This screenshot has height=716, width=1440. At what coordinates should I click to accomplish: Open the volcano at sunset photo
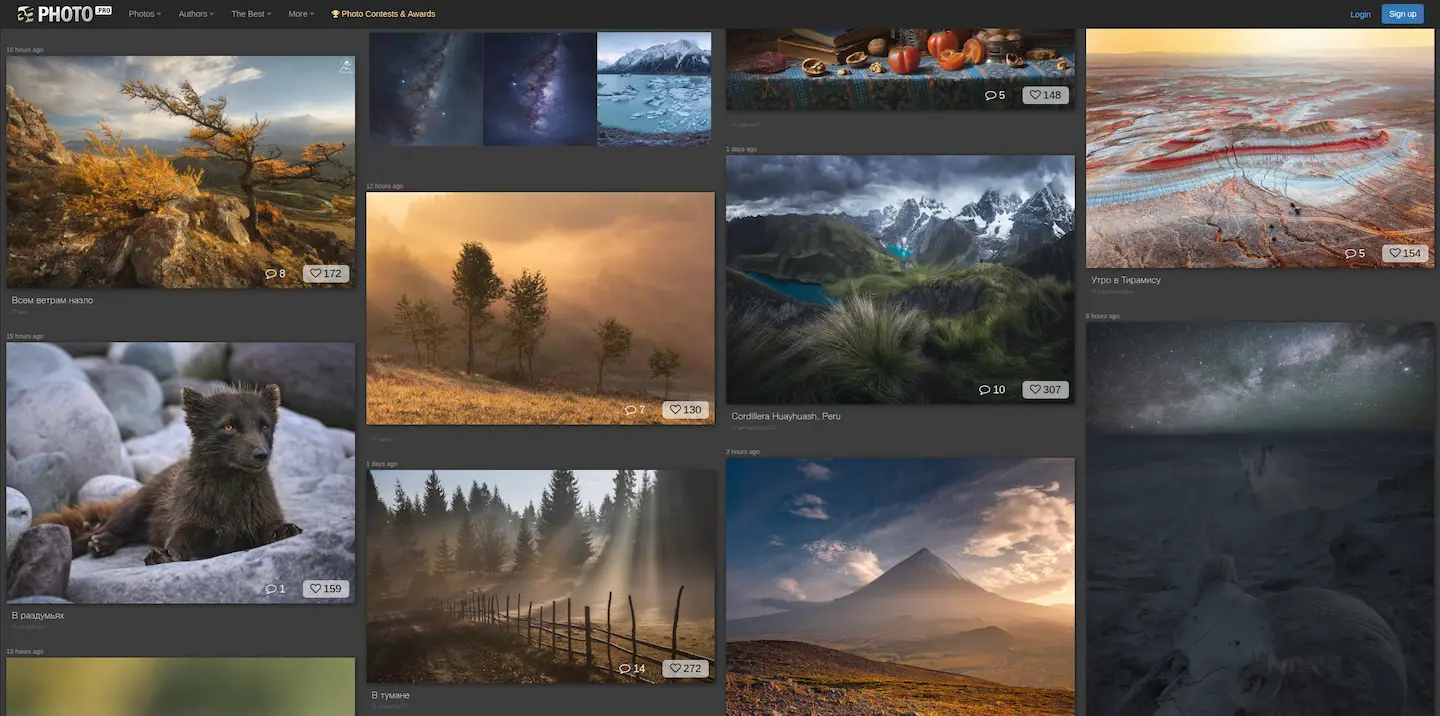coord(900,587)
